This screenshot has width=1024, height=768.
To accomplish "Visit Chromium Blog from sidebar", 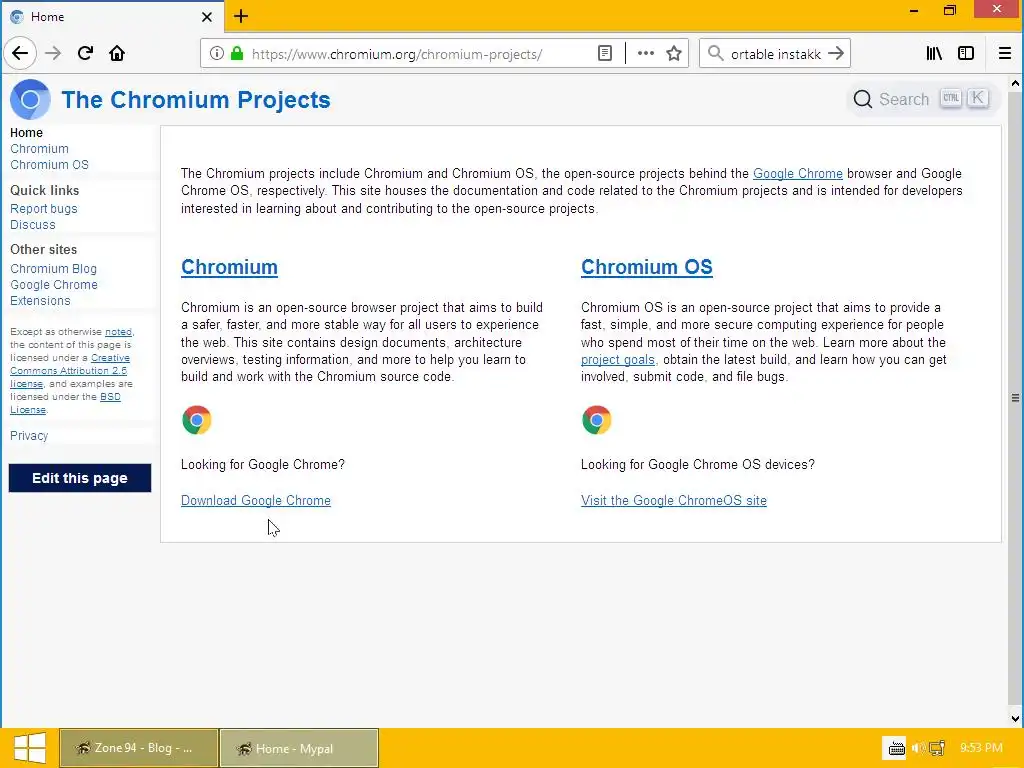I will click(x=54, y=269).
